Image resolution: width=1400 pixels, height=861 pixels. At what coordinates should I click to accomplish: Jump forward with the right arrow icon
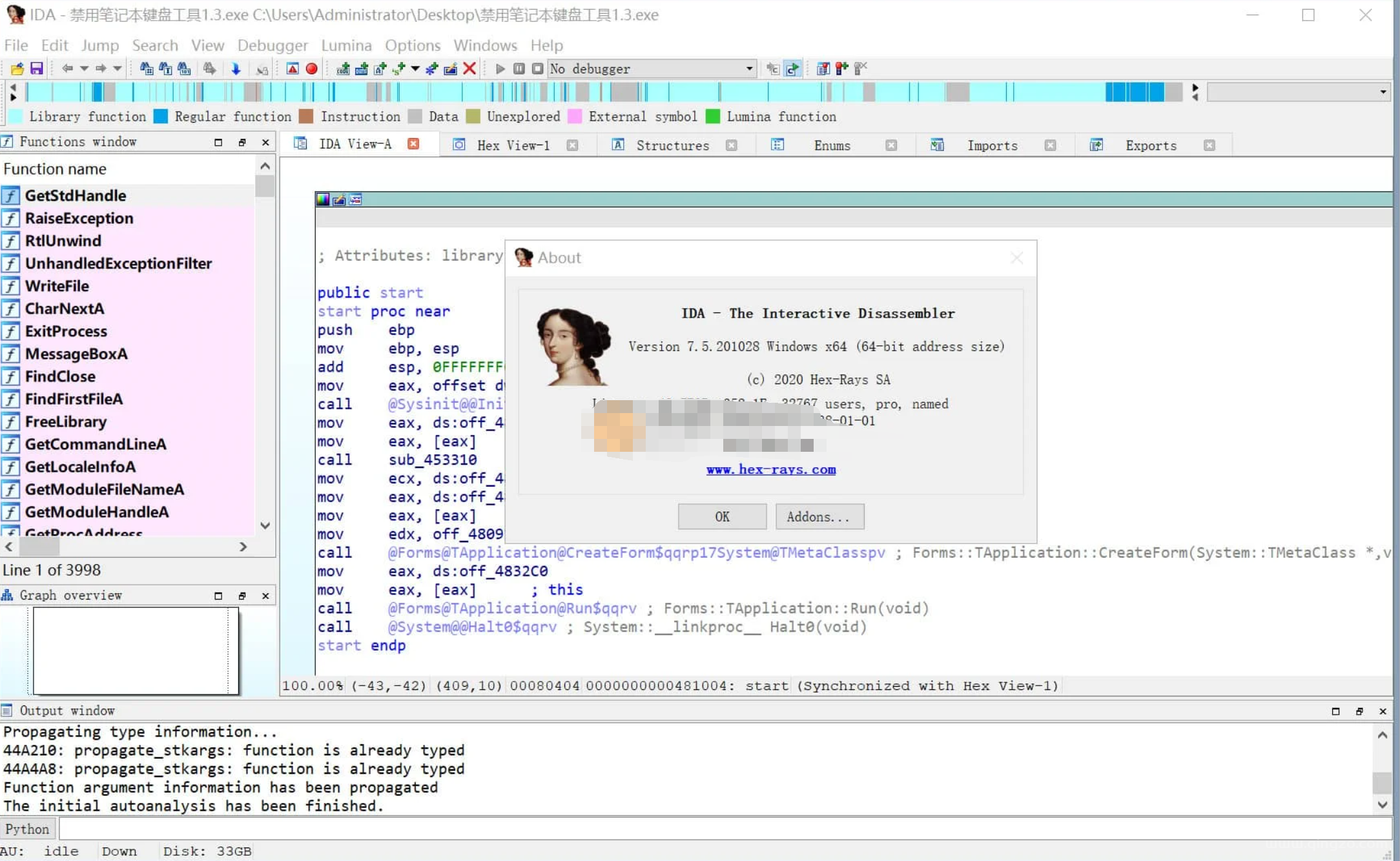coord(101,68)
